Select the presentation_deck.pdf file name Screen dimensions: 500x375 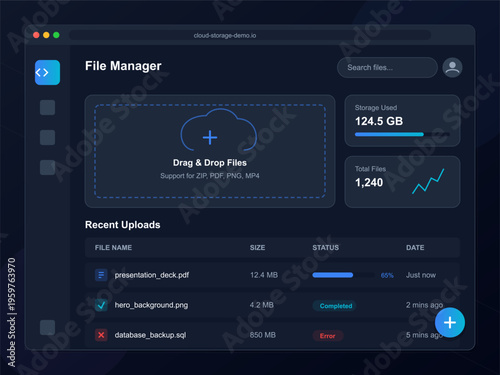tap(152, 275)
